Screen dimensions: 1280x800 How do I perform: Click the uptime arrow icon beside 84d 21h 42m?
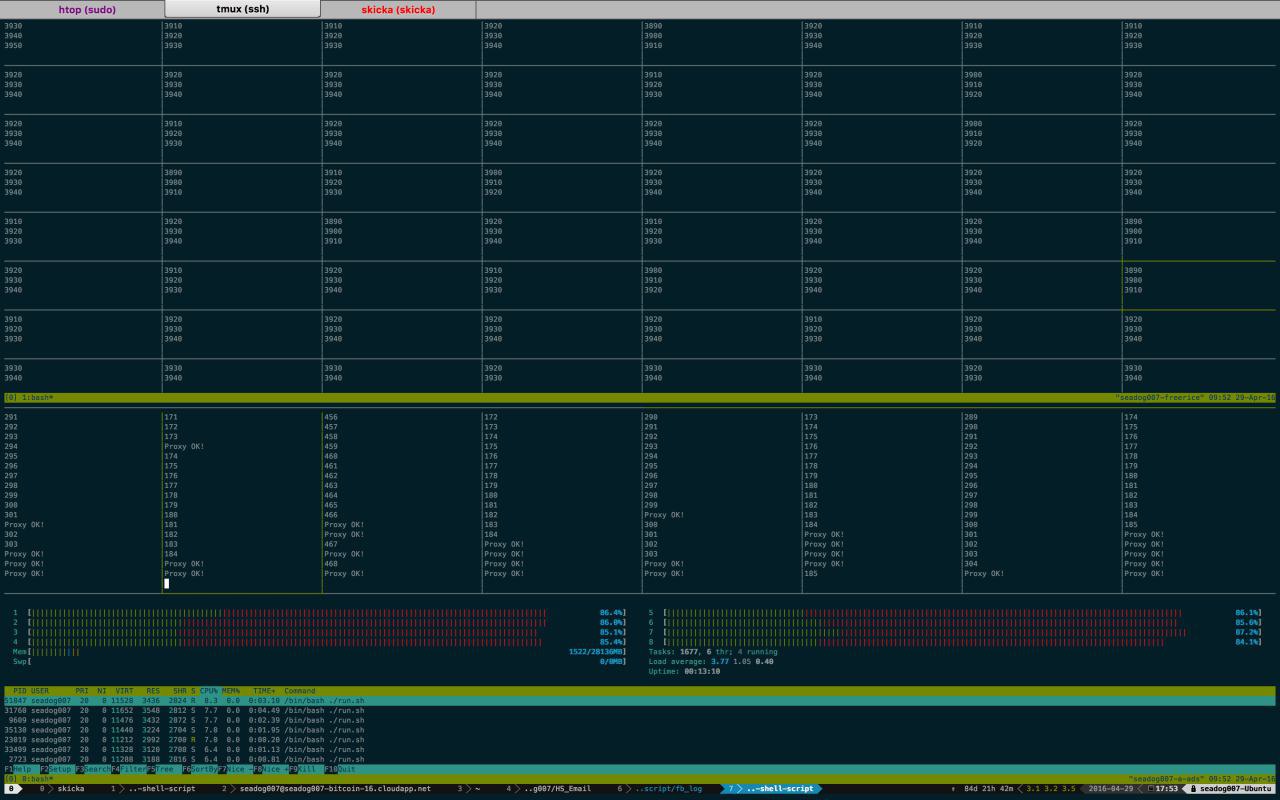(953, 789)
